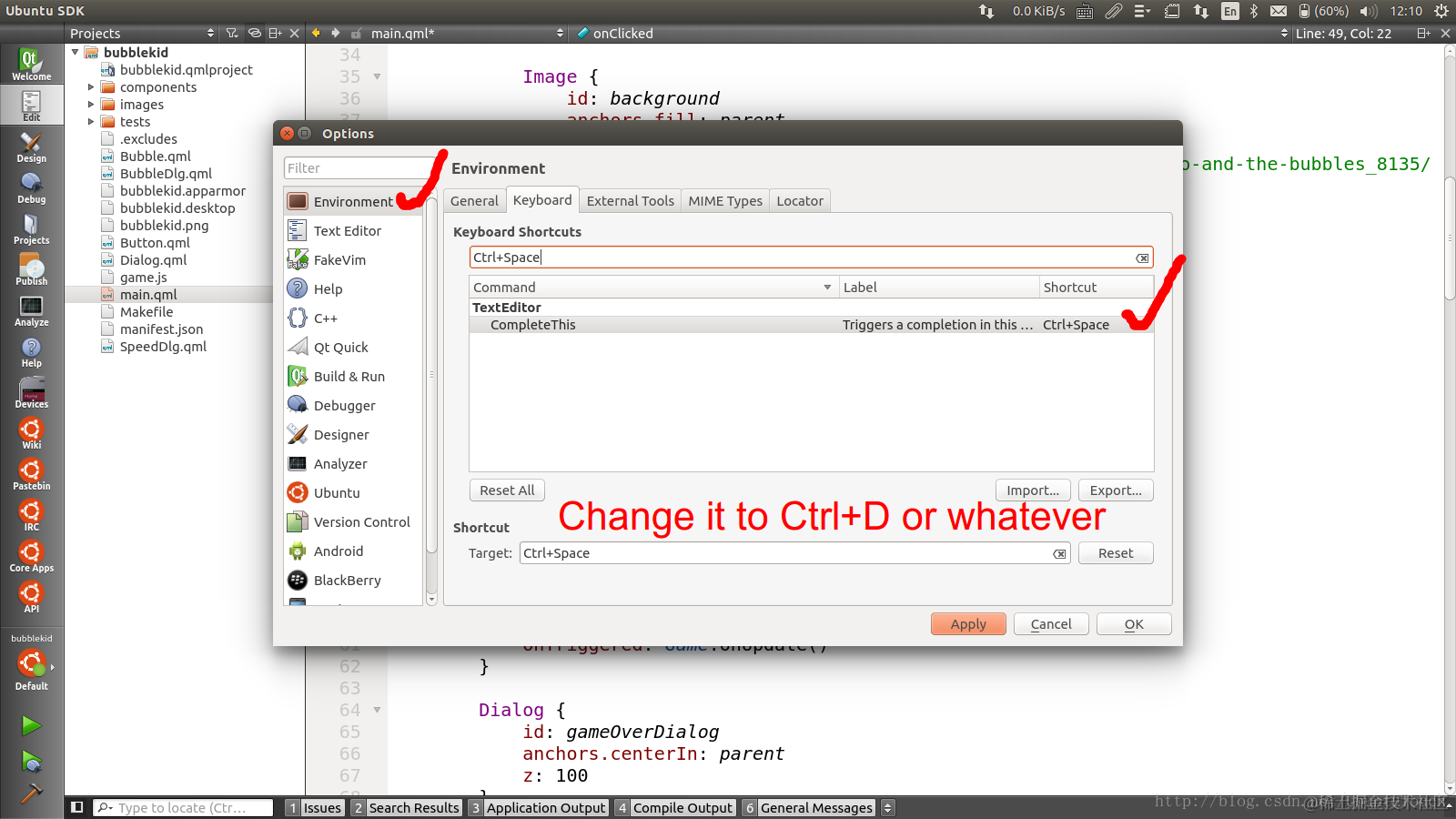The height and width of the screenshot is (819, 1456).
Task: Open the API sidebar entry
Action: [x=31, y=597]
